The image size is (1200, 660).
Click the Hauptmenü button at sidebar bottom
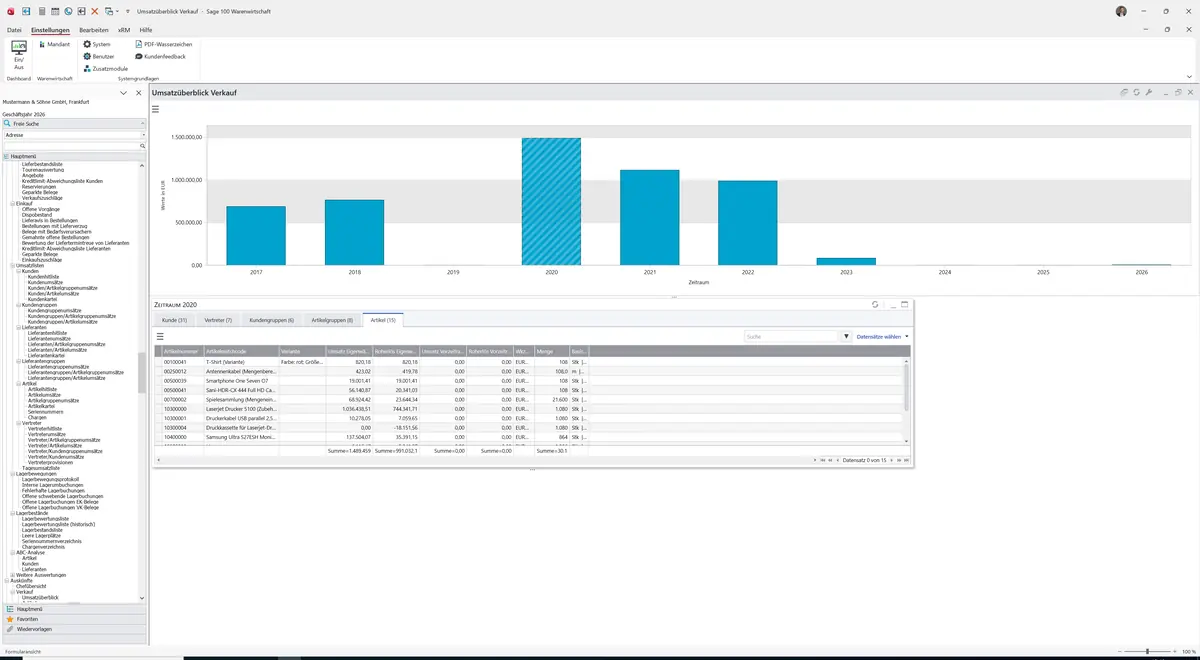point(74,609)
